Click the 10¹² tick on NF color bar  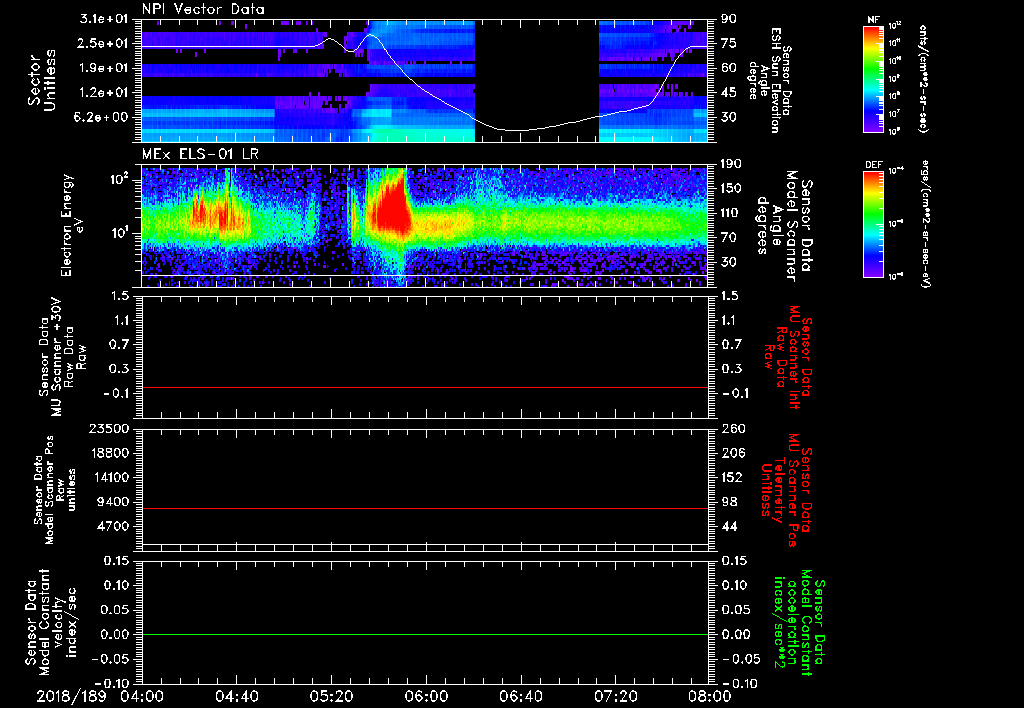coord(895,25)
